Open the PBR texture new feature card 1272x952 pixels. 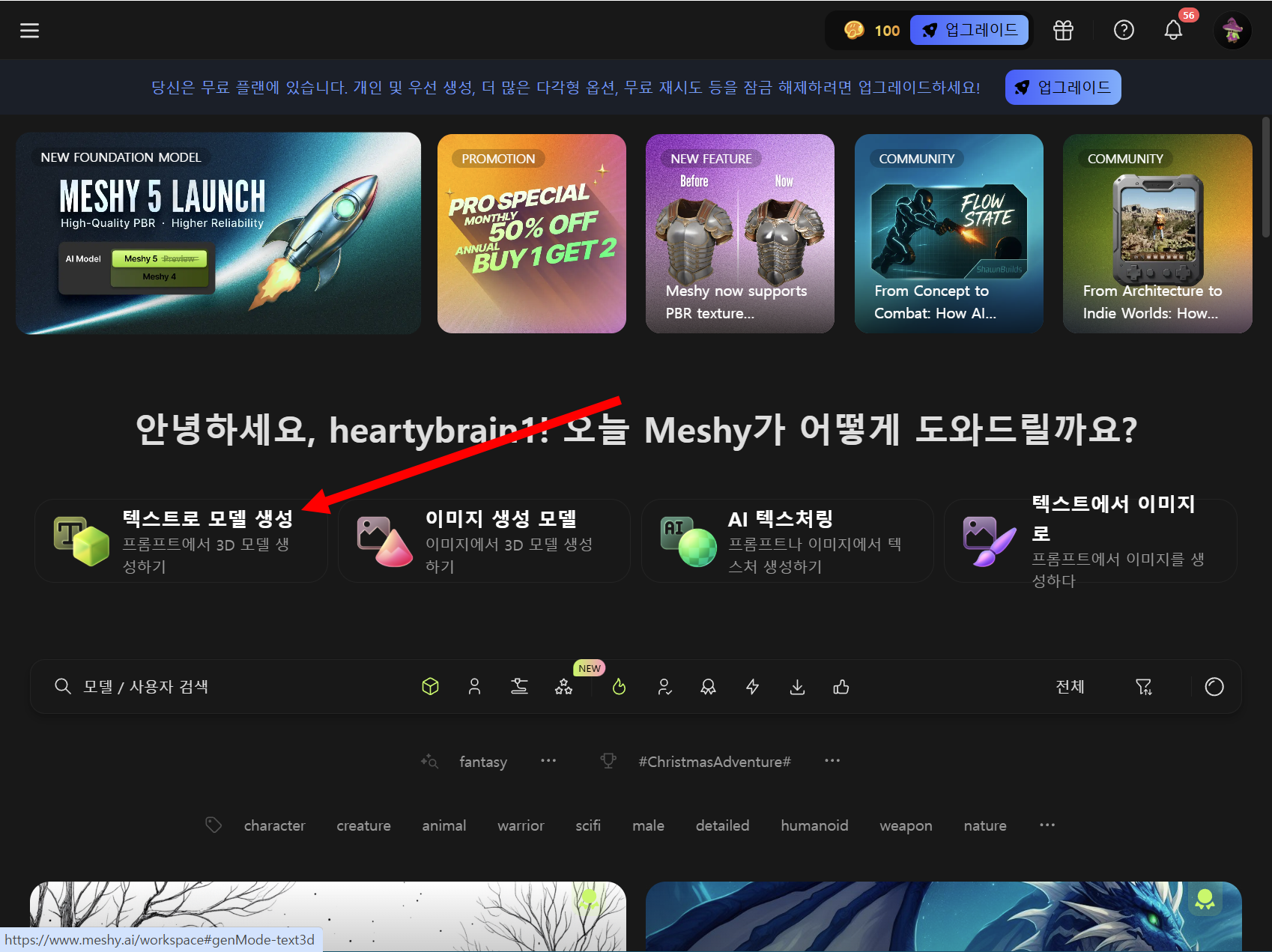[739, 233]
